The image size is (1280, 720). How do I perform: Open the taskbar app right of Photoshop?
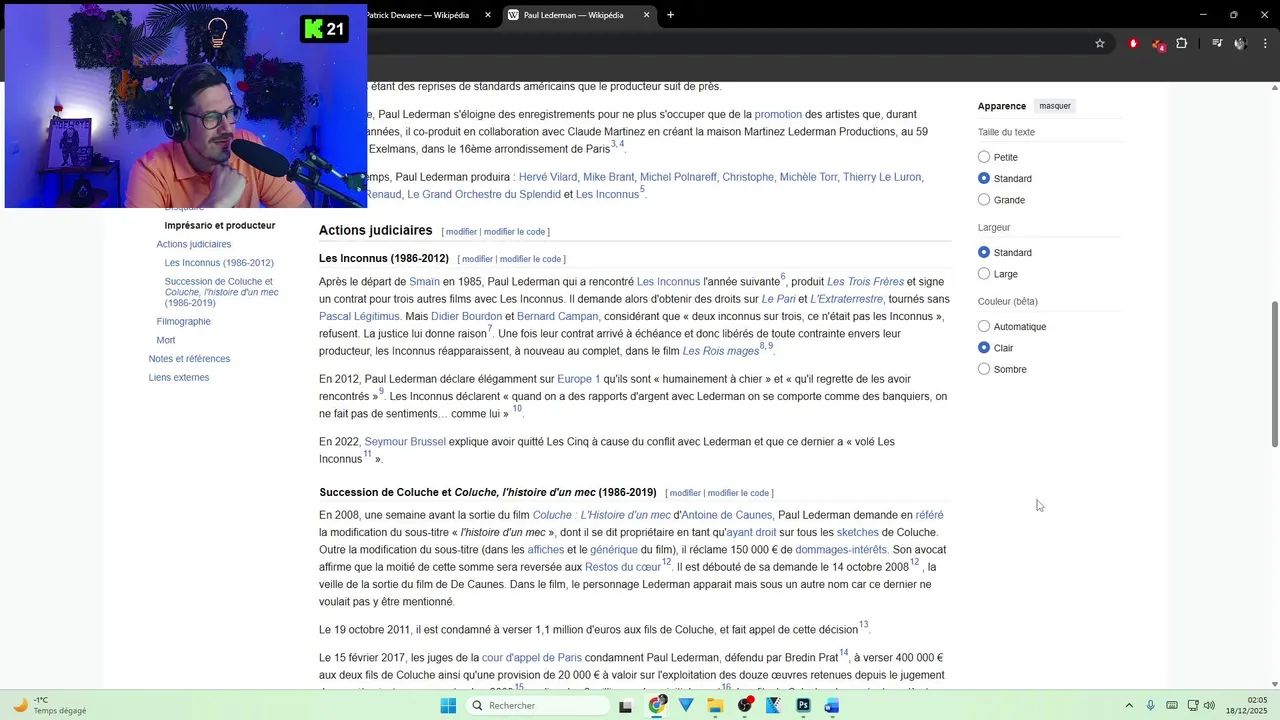coord(832,705)
